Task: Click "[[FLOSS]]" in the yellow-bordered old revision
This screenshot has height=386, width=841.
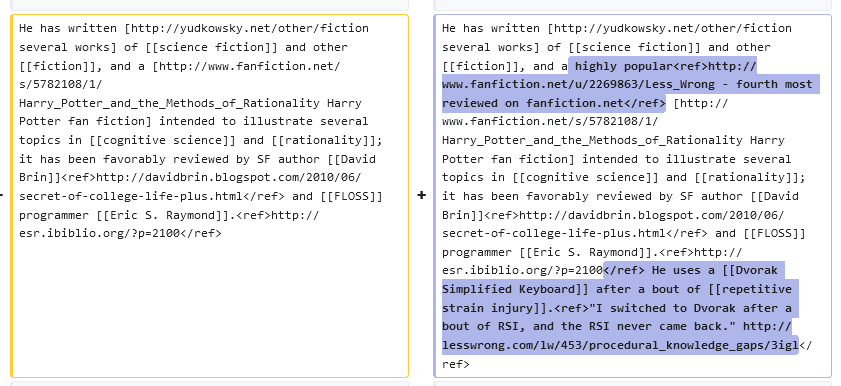Action: click(x=352, y=196)
